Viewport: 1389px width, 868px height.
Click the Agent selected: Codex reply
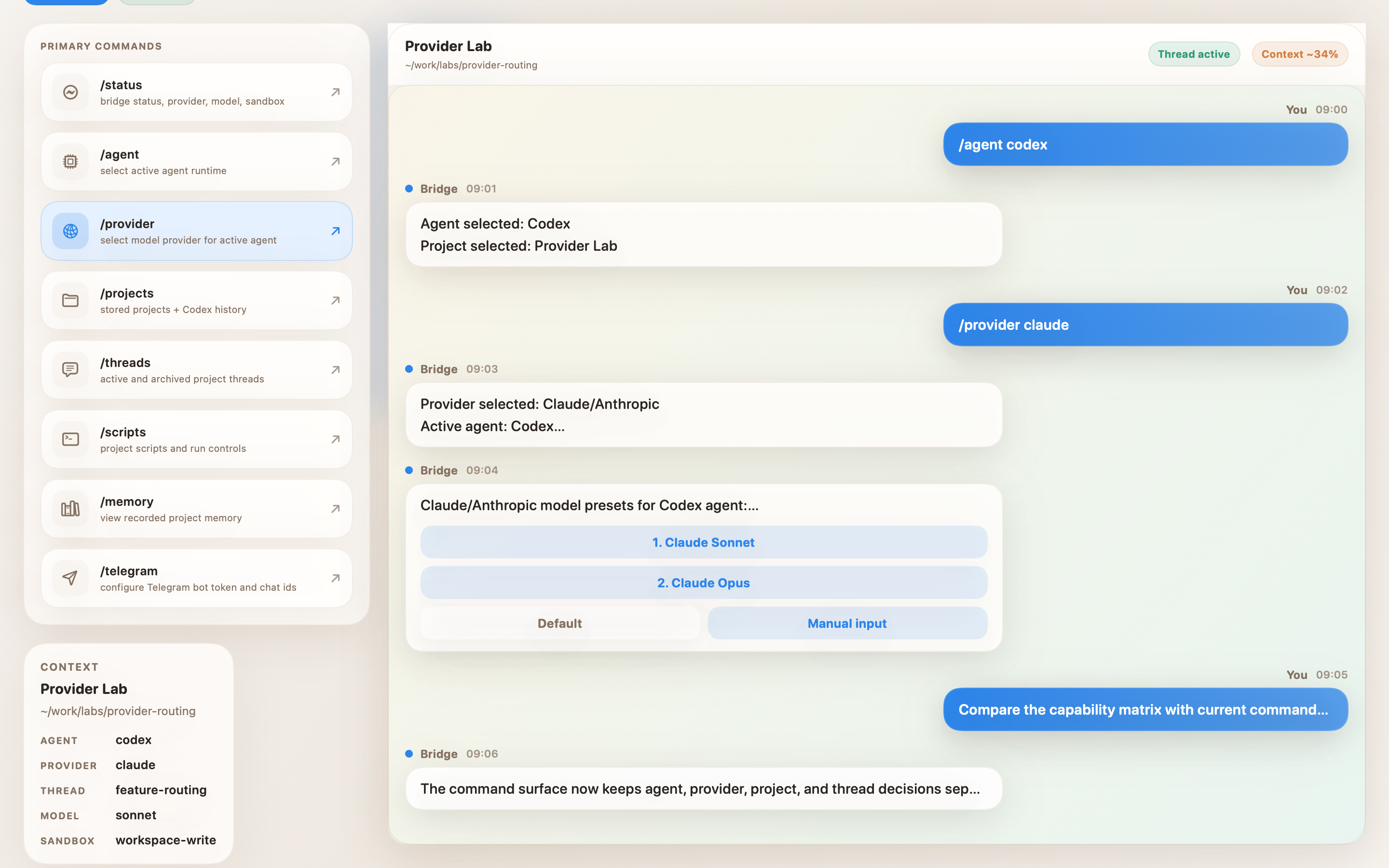704,234
